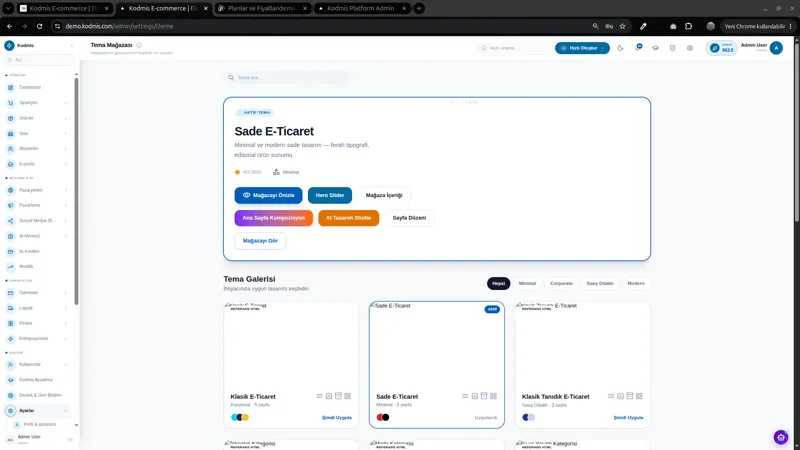Click Klasik Tanıdık E-Ticaret color swatches

pos(529,417)
